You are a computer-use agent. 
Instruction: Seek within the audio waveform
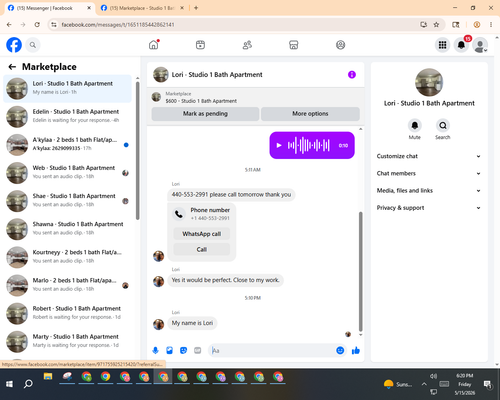point(309,145)
